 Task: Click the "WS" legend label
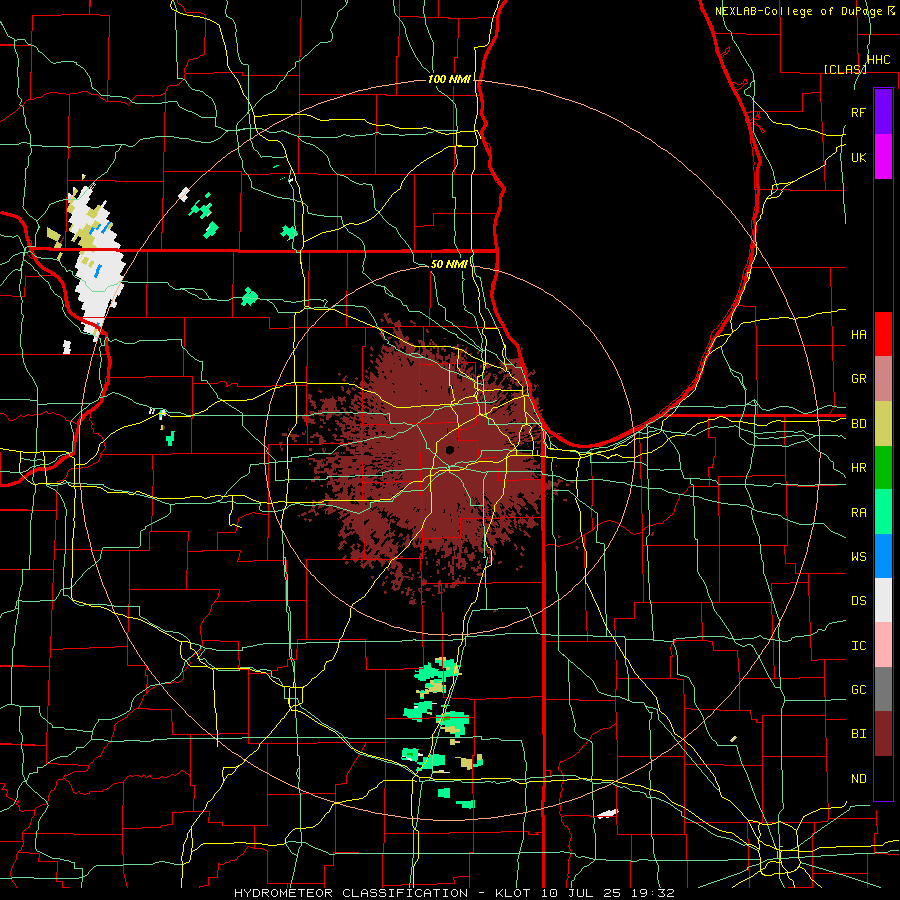(x=858, y=557)
